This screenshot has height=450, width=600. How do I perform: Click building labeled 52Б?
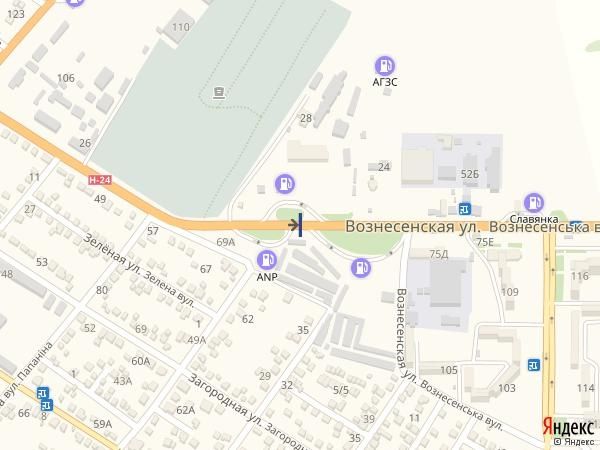pyautogui.click(x=470, y=174)
